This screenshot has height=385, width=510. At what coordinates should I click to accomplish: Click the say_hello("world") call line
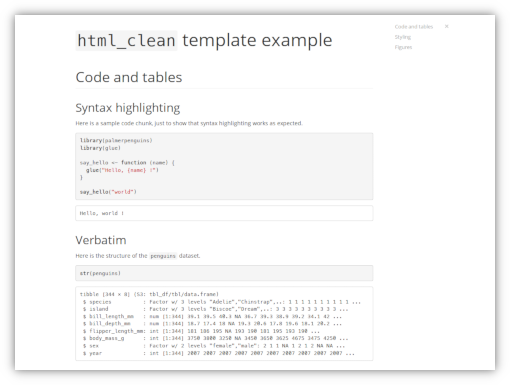pos(108,192)
